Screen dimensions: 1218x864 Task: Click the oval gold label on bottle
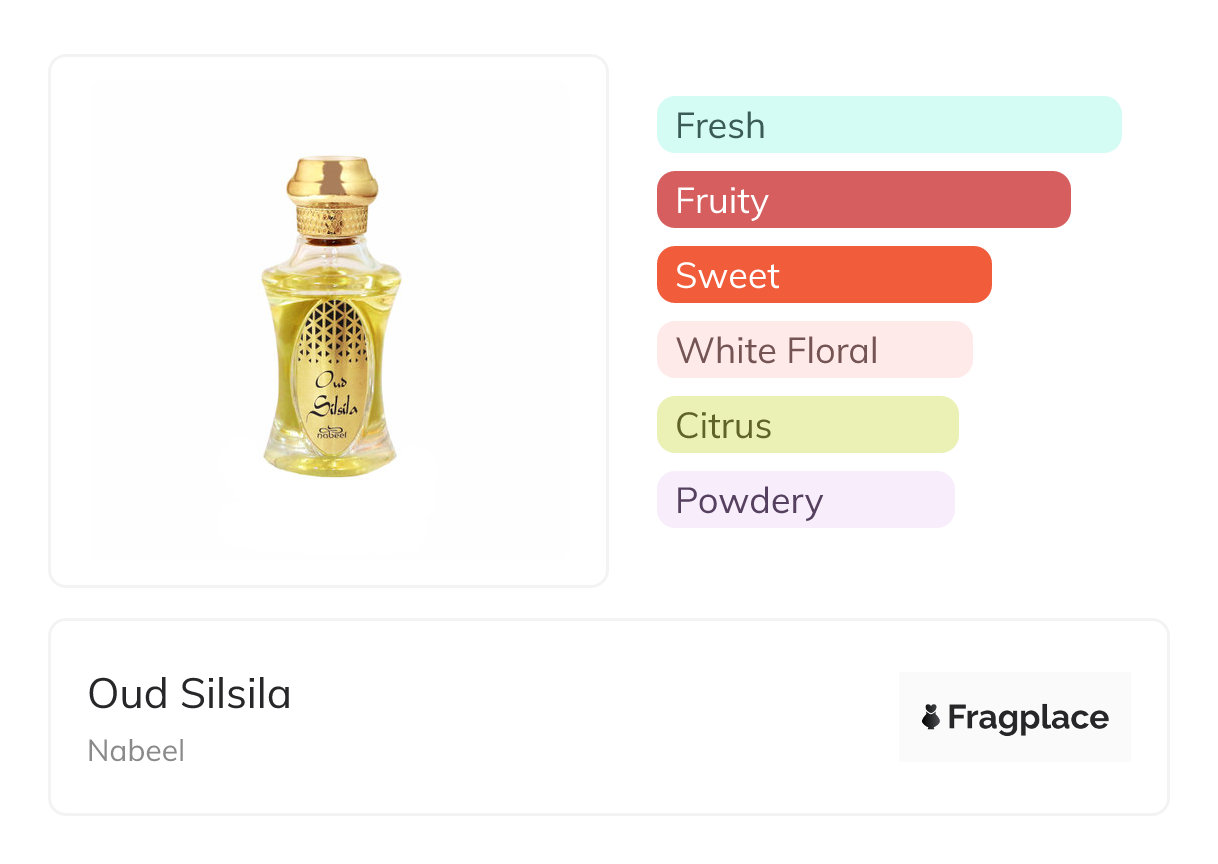pos(331,378)
